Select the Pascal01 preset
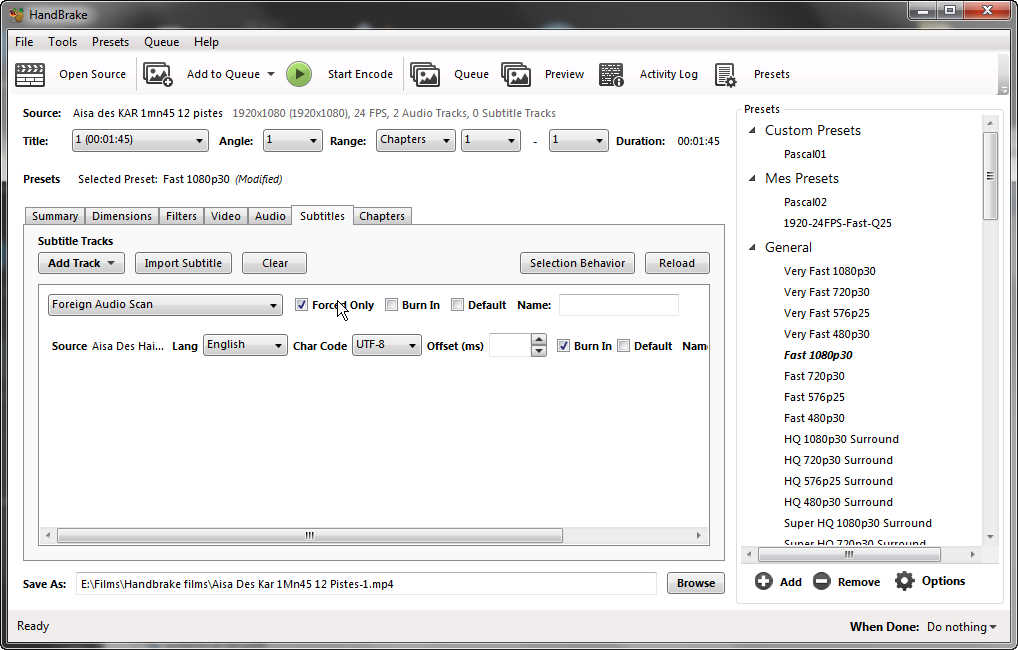 (x=805, y=155)
